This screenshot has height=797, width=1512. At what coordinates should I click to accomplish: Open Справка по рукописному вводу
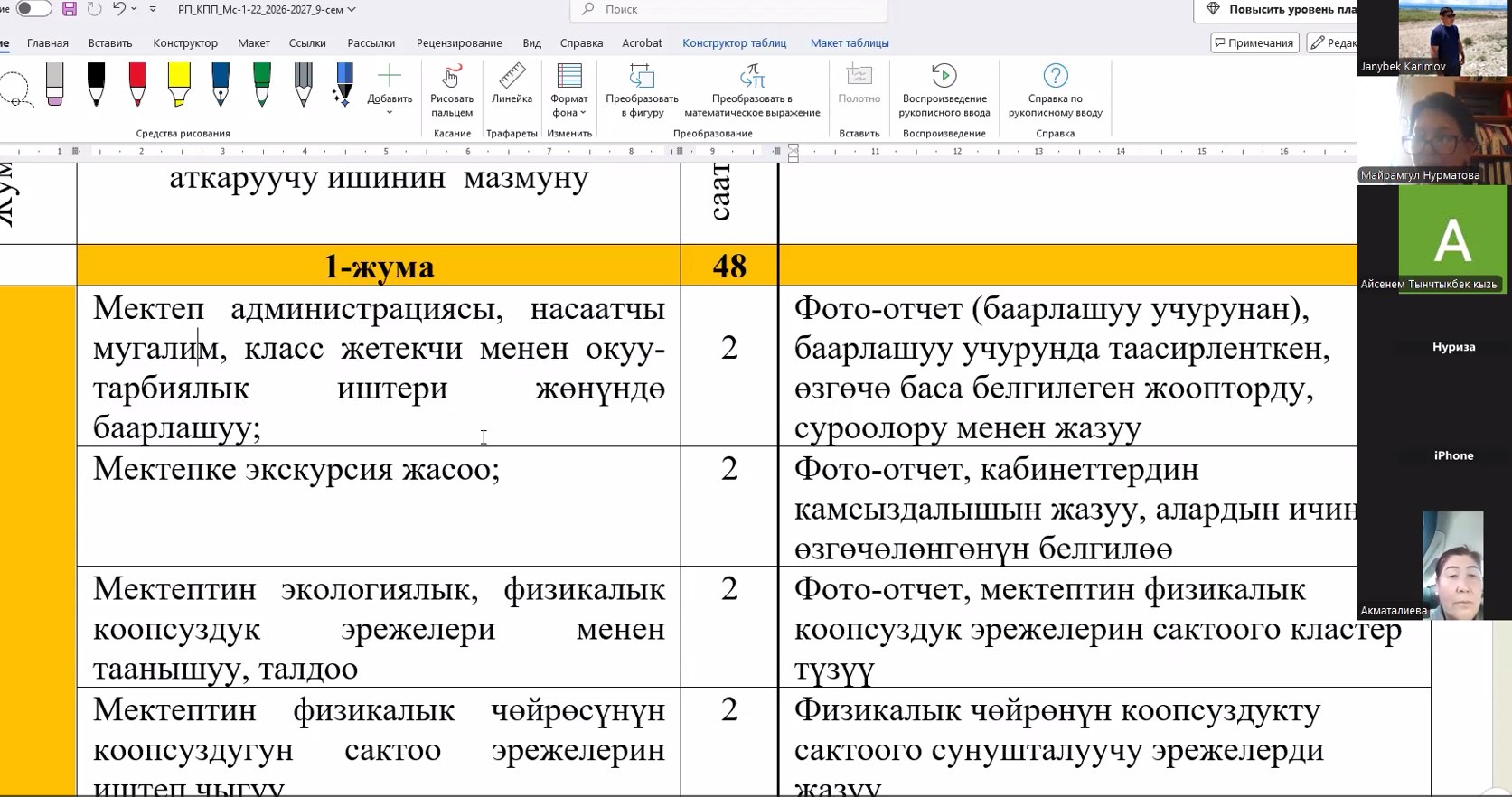pos(1055,90)
